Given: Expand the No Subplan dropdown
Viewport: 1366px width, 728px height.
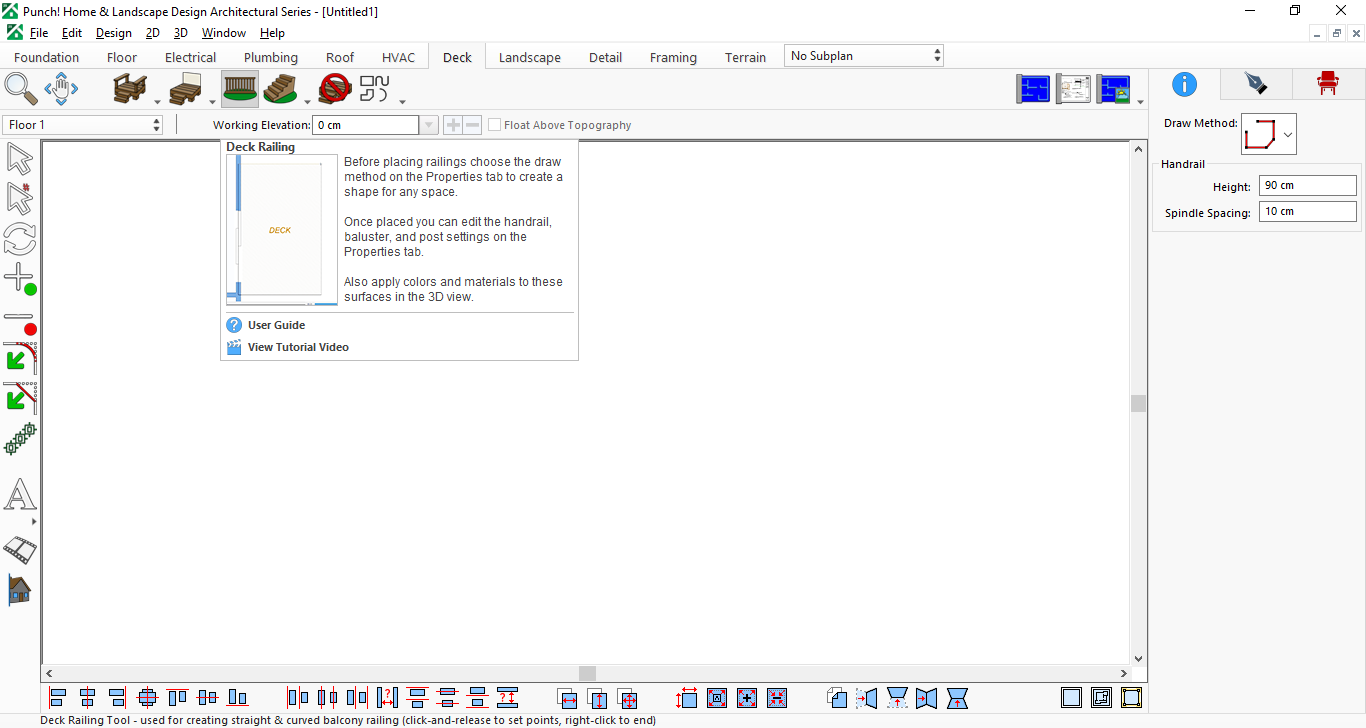Looking at the screenshot, I should click(x=864, y=56).
